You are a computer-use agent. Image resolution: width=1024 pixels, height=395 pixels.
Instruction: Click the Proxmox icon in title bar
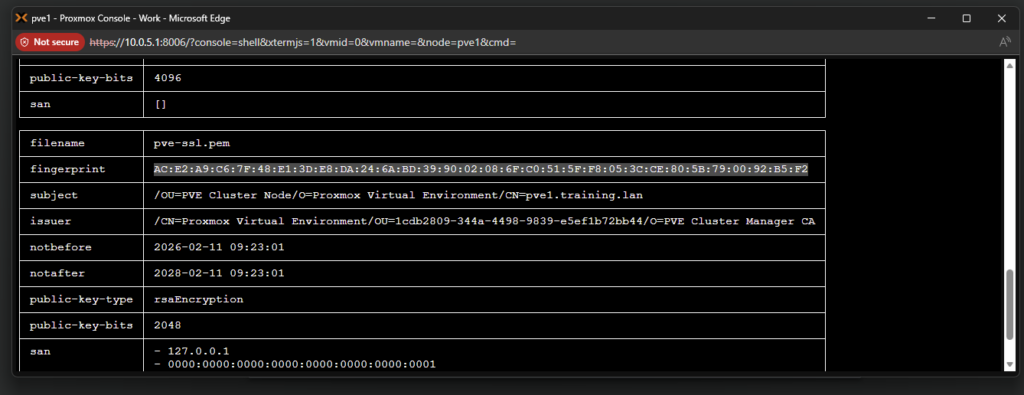pos(21,18)
